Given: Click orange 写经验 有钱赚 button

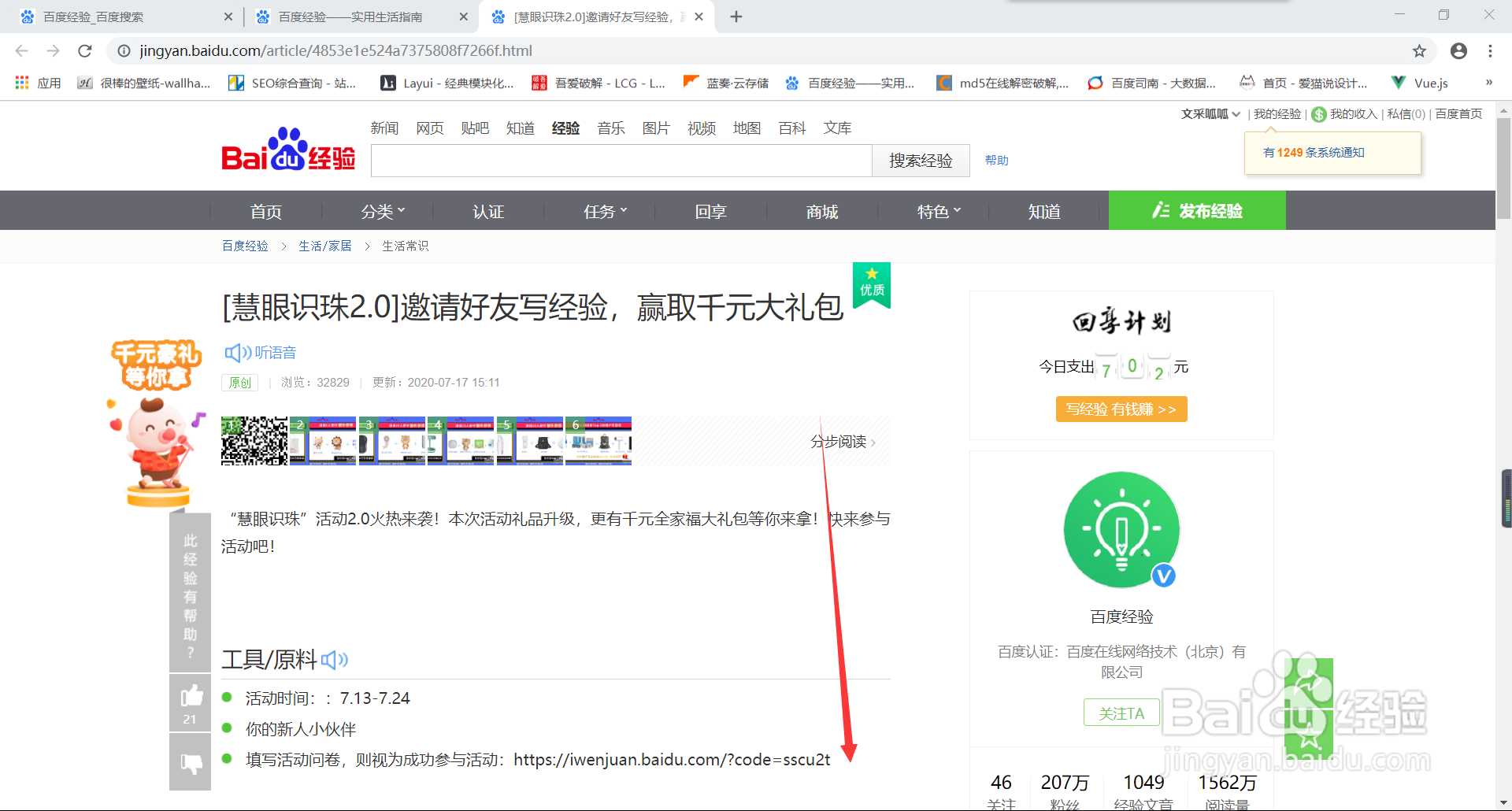Looking at the screenshot, I should 1121,409.
